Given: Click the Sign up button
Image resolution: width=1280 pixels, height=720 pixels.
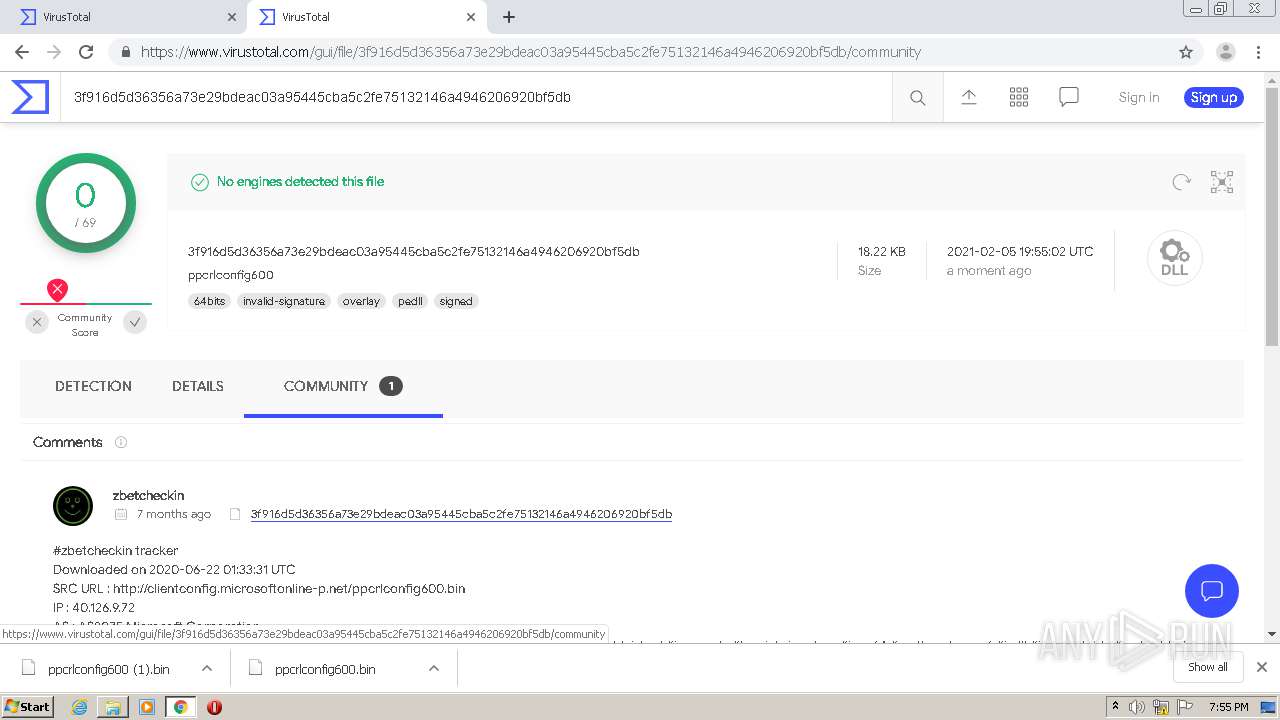Looking at the screenshot, I should click(x=1214, y=97).
